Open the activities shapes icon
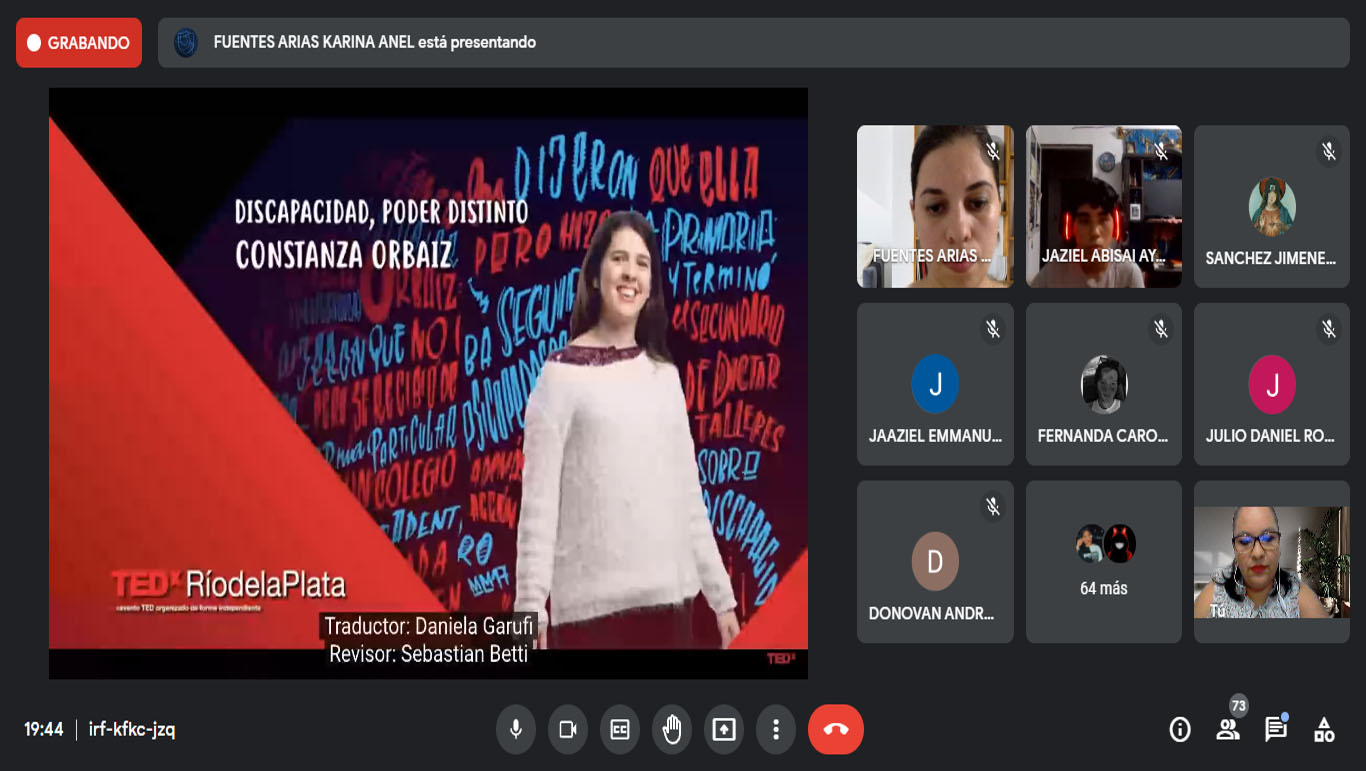 [x=1324, y=730]
